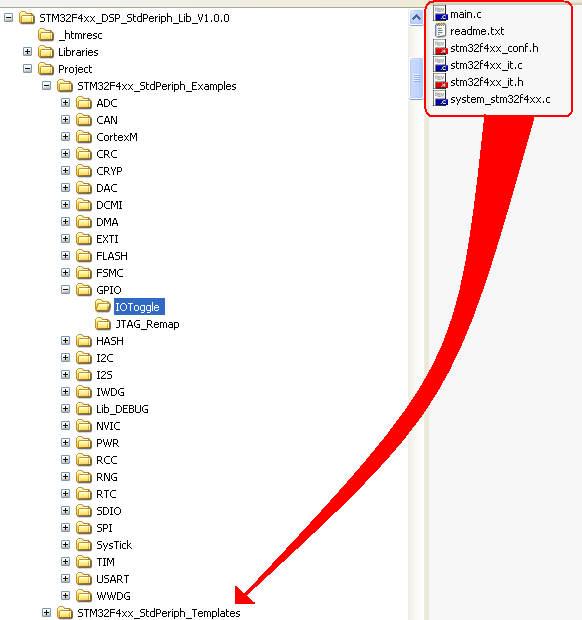Select the readme.txt text file icon
582x620 pixels.
pyautogui.click(x=440, y=30)
